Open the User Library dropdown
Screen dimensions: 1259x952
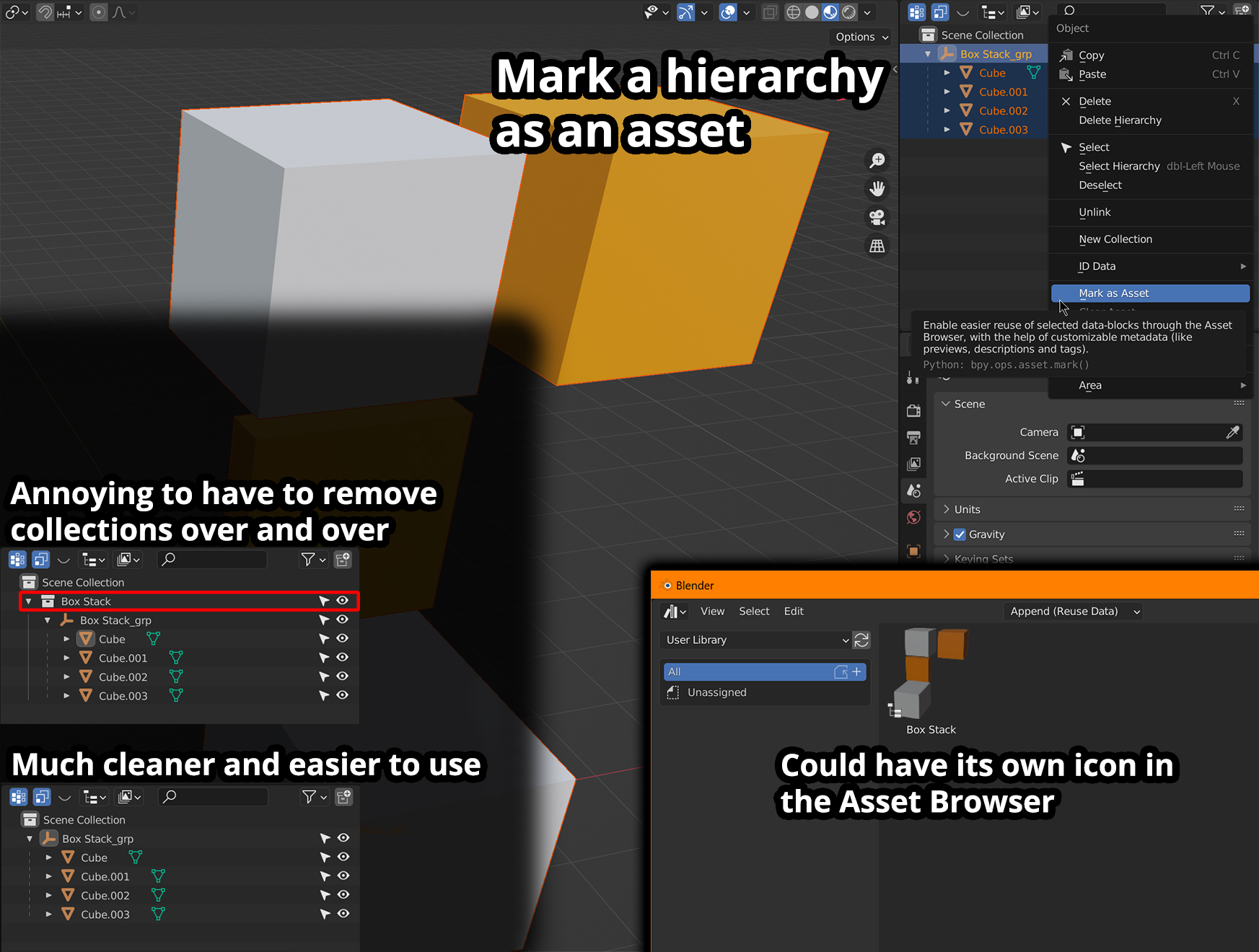[756, 640]
